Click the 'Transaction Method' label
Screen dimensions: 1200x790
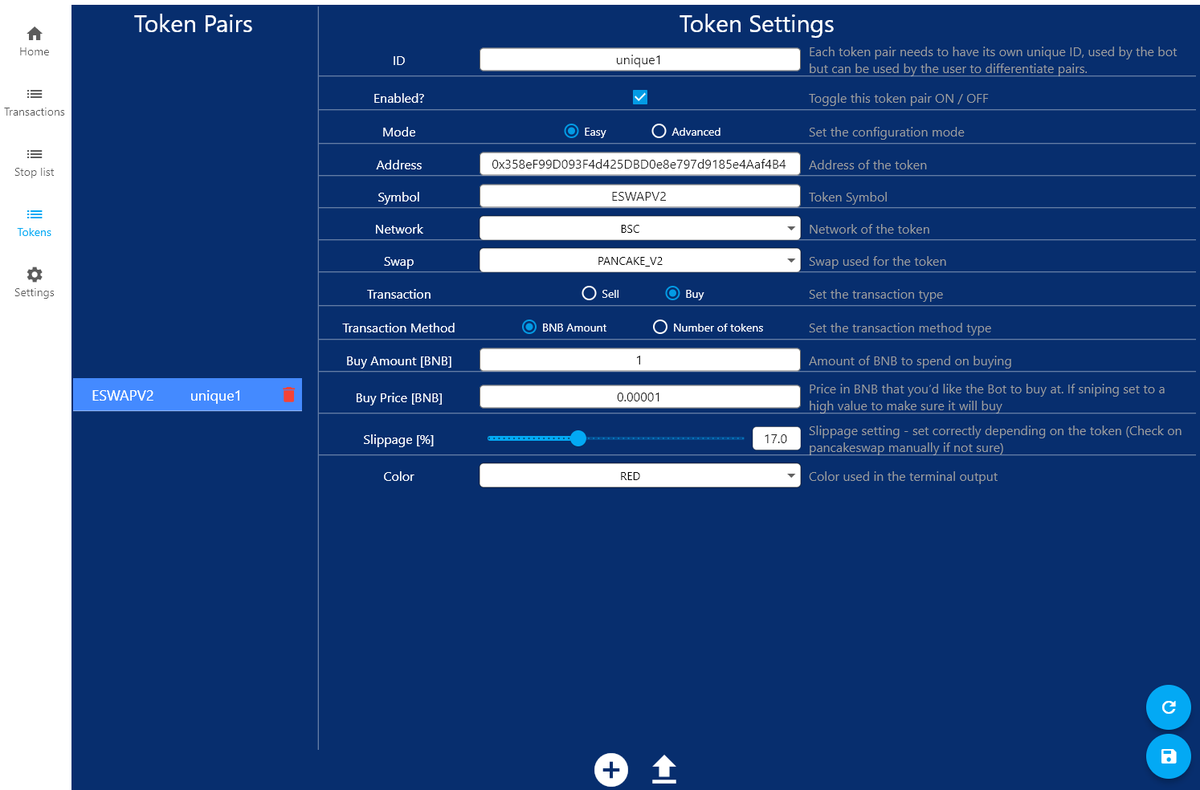pyautogui.click(x=399, y=328)
